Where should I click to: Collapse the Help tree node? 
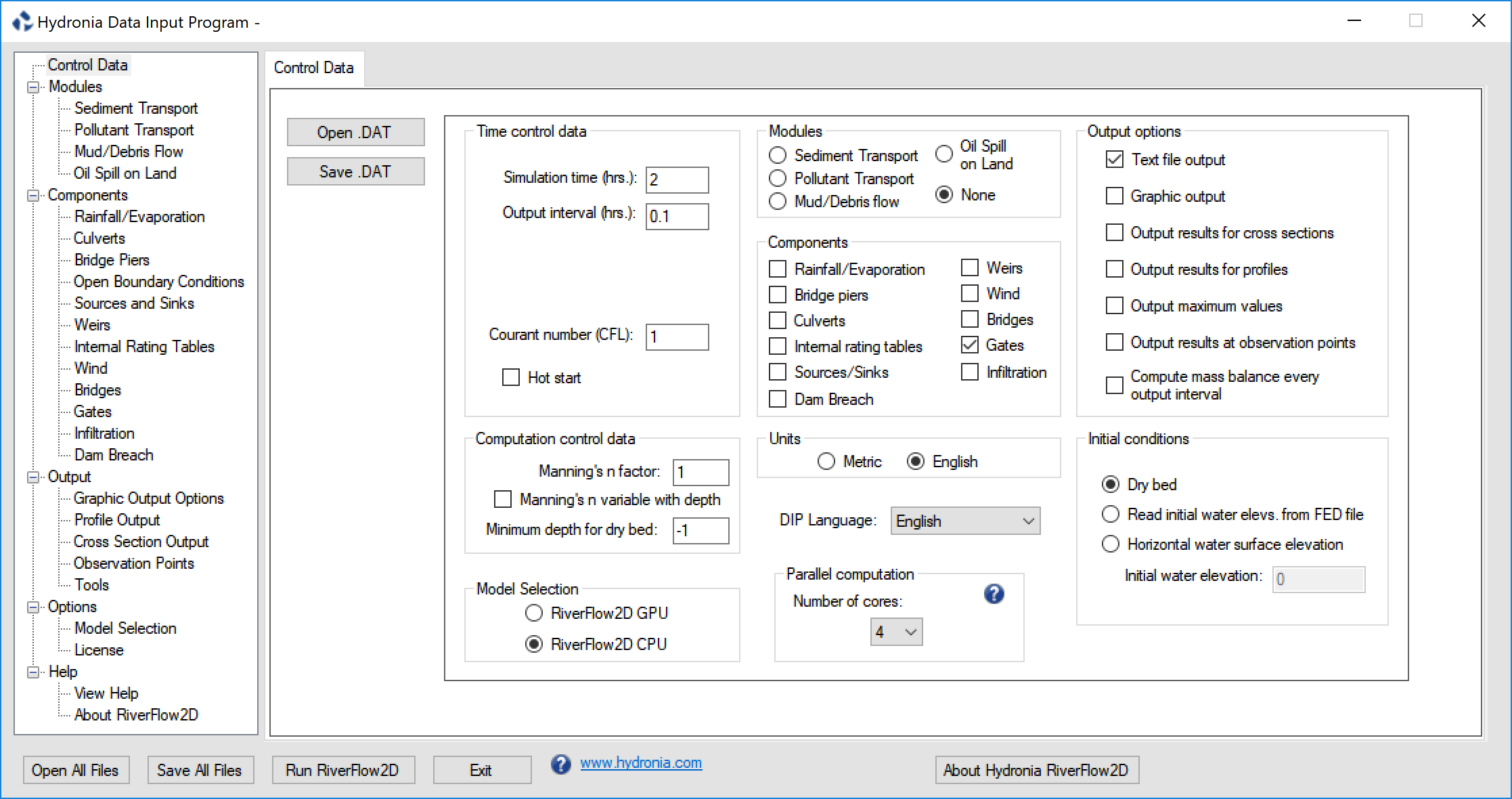point(33,672)
